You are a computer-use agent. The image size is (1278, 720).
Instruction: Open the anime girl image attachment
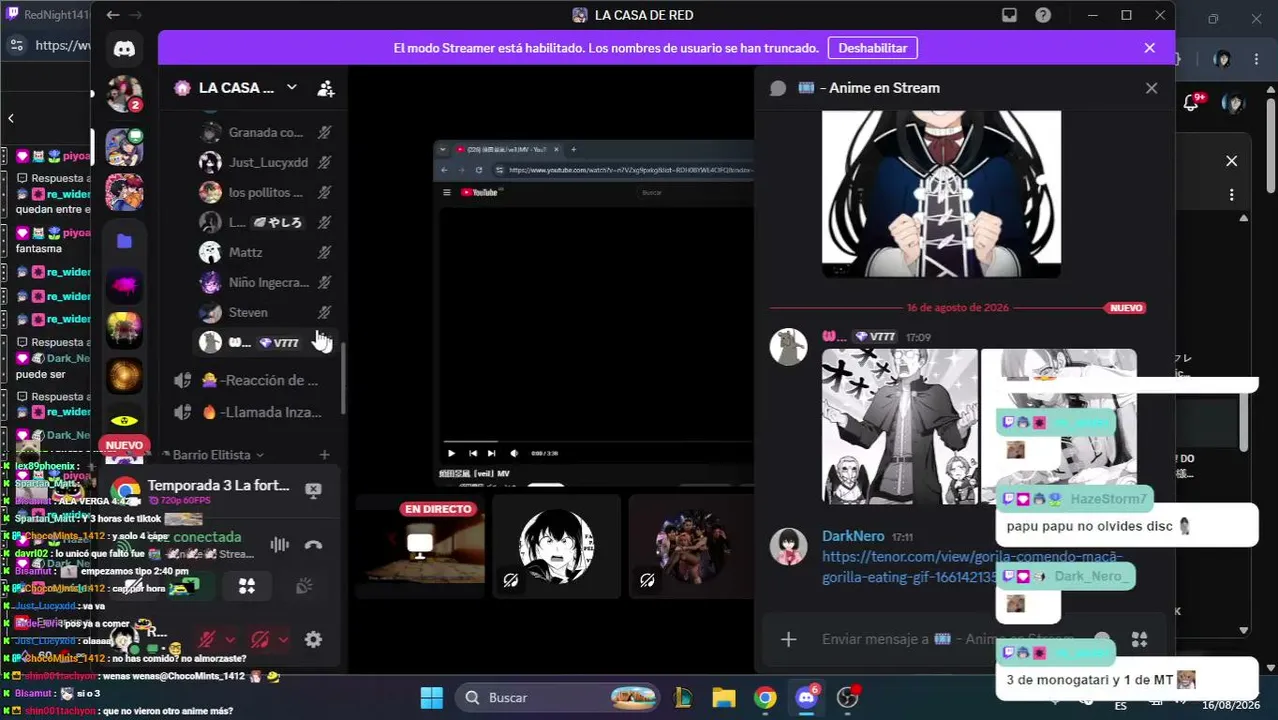(941, 194)
